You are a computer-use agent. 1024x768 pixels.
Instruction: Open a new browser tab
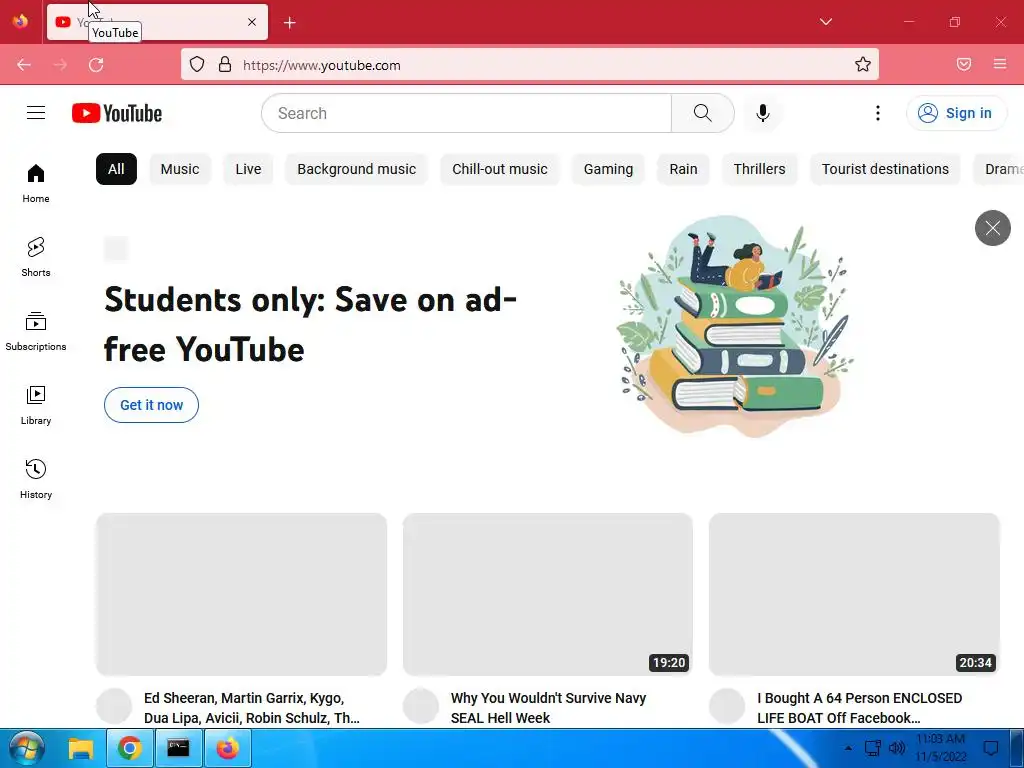(x=289, y=23)
